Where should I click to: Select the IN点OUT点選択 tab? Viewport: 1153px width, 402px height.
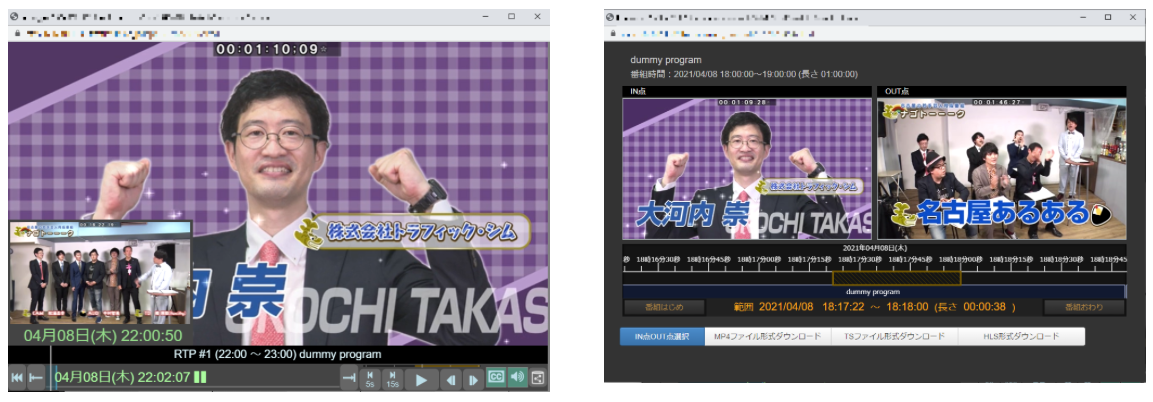pyautogui.click(x=662, y=337)
